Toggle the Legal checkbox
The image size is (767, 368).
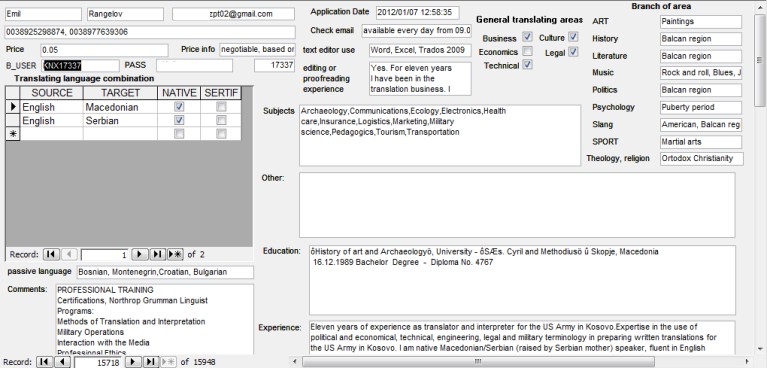click(x=573, y=51)
